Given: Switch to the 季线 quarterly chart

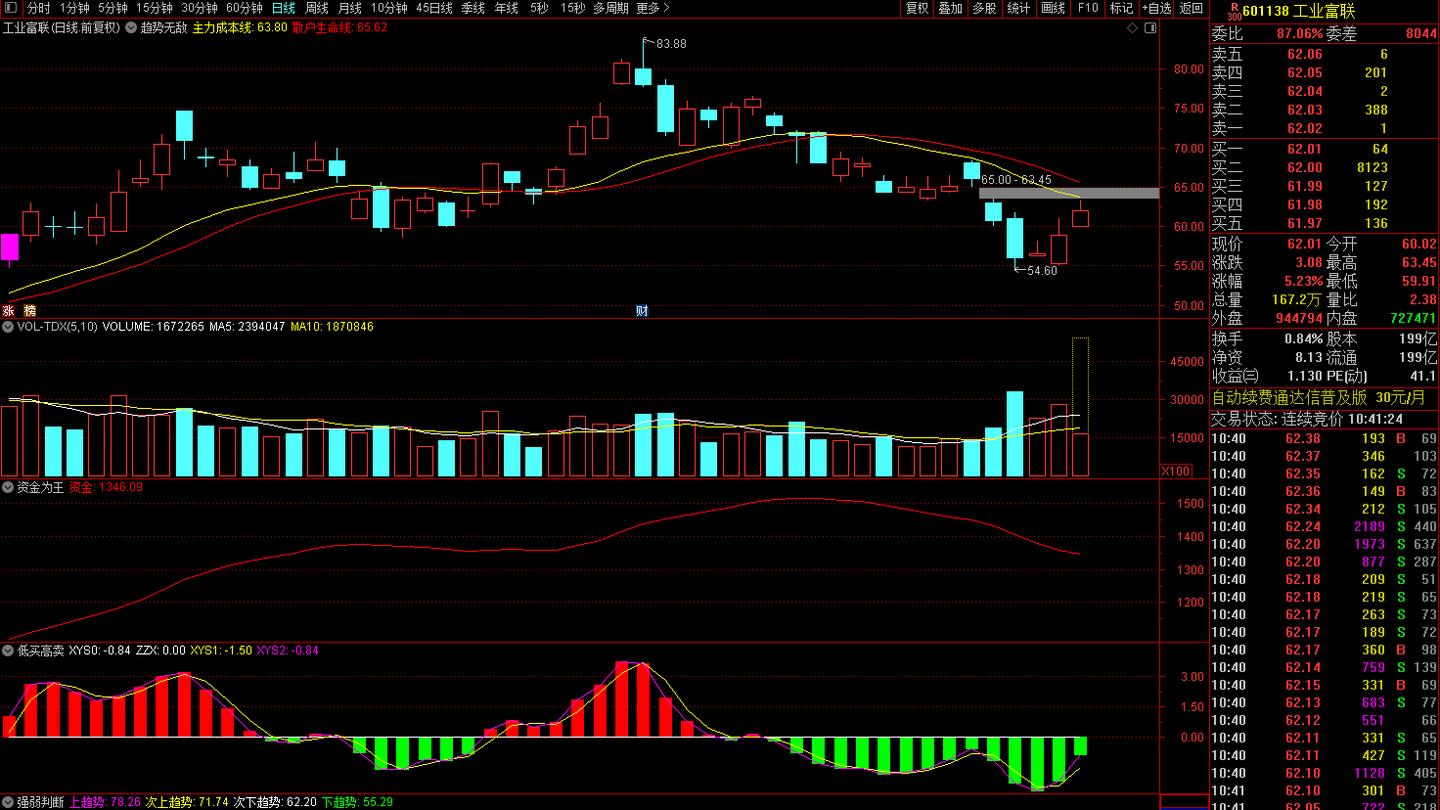Looking at the screenshot, I should [x=473, y=8].
